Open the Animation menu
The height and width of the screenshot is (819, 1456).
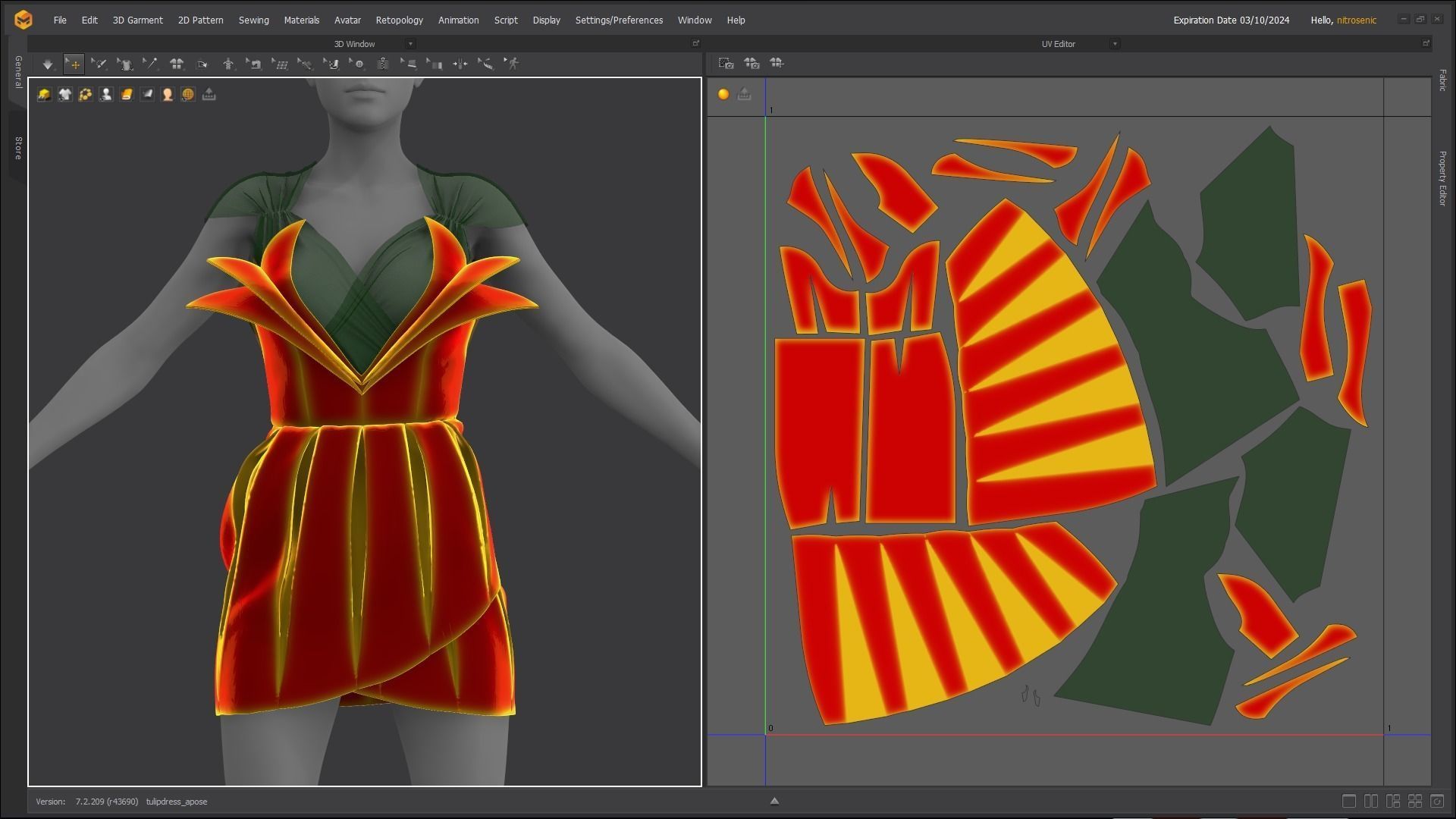[x=458, y=20]
